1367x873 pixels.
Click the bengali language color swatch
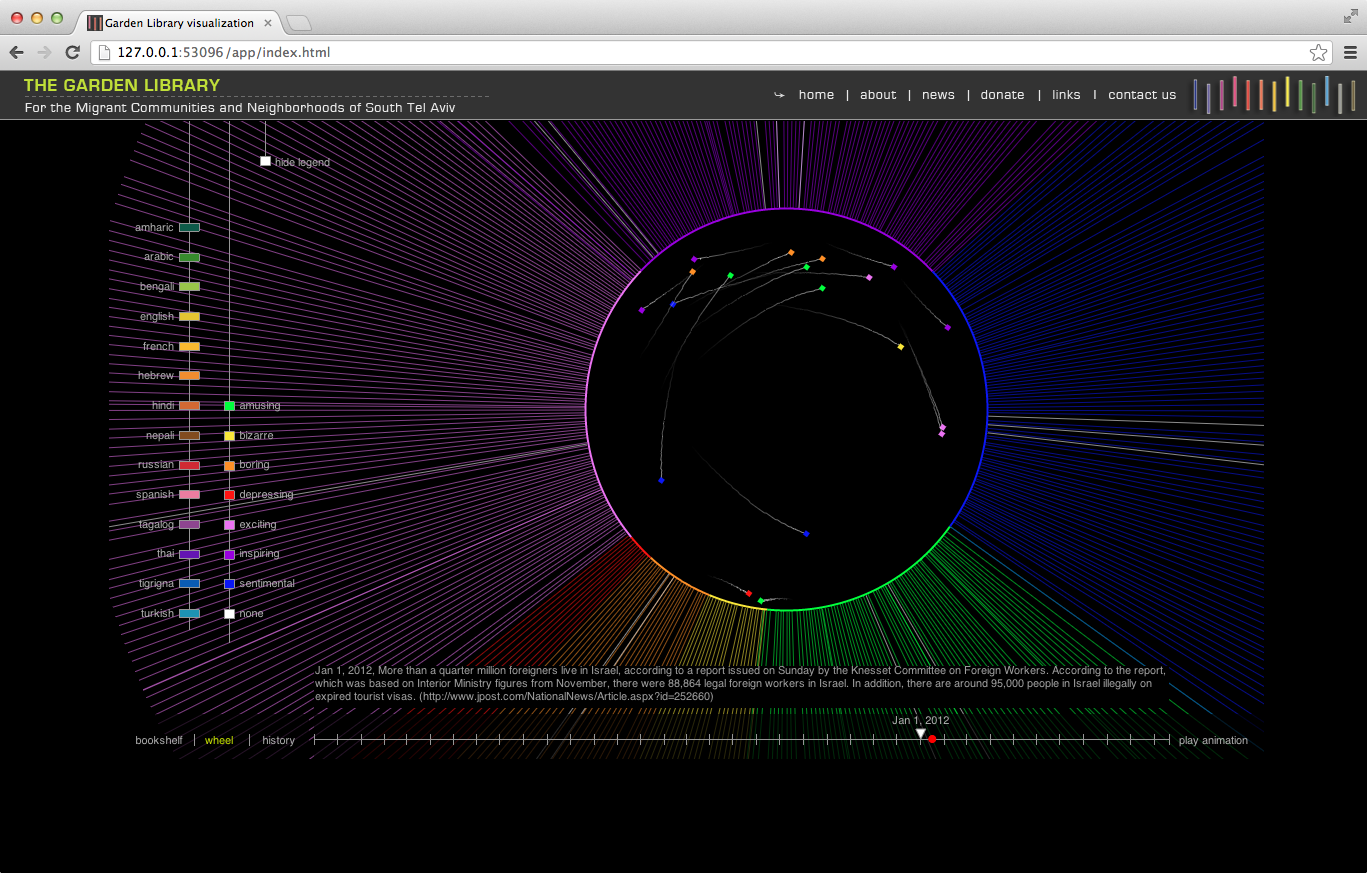coord(189,287)
